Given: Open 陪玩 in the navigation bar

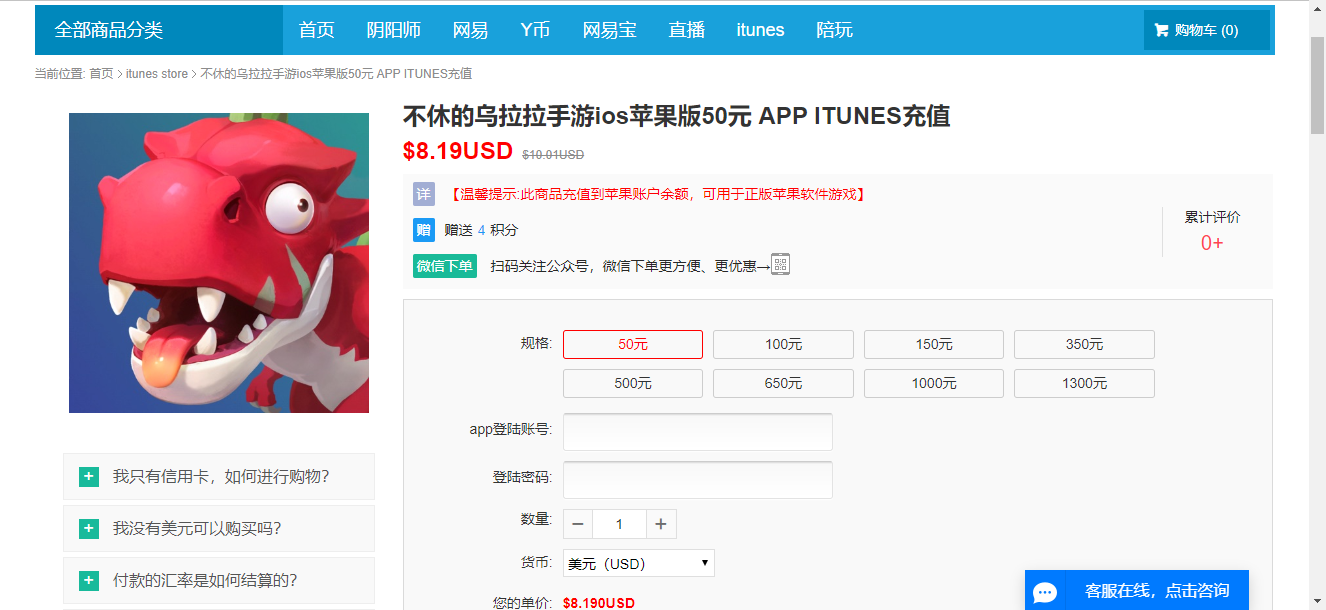Looking at the screenshot, I should point(835,30).
